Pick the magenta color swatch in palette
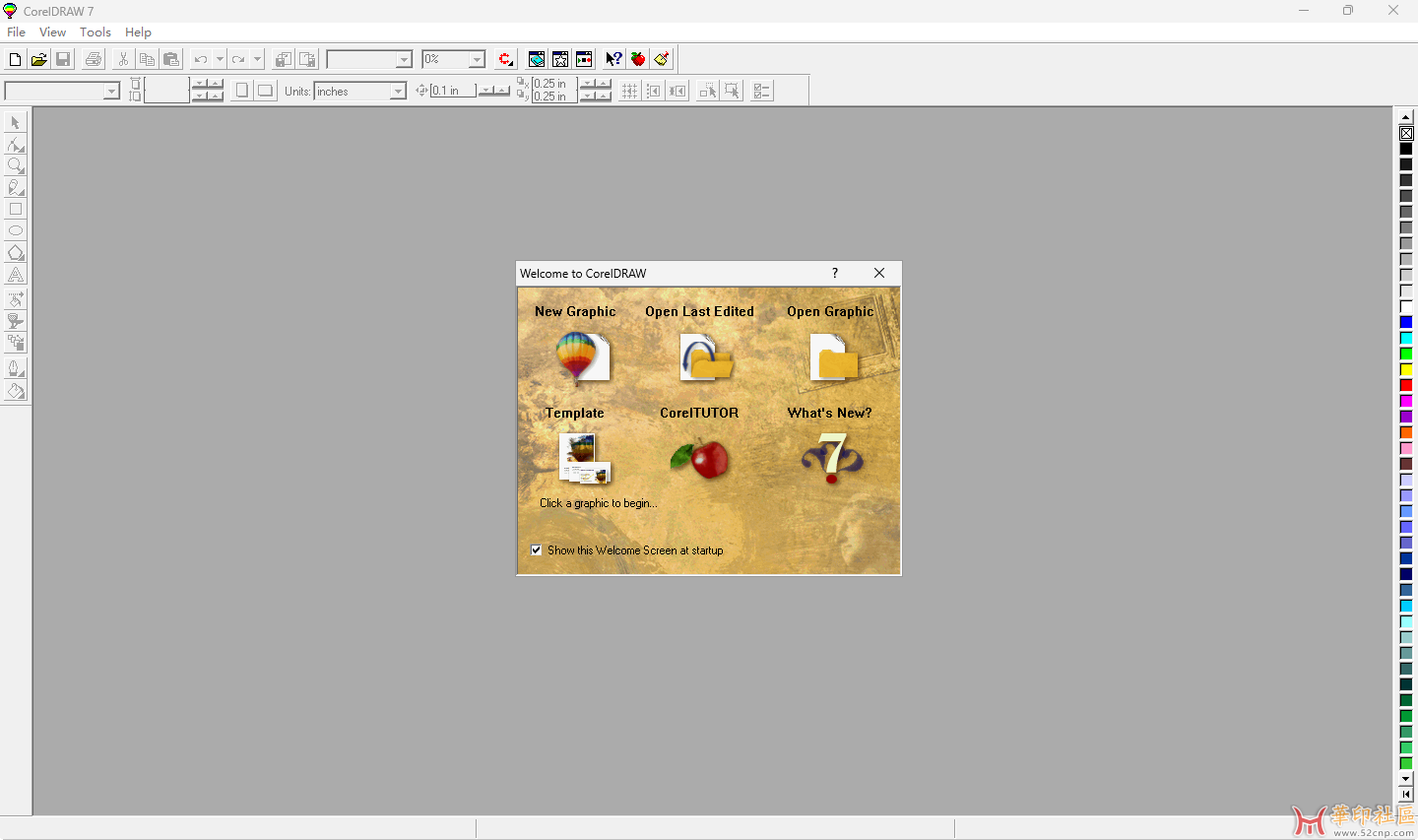The width and height of the screenshot is (1418, 840). coord(1406,401)
